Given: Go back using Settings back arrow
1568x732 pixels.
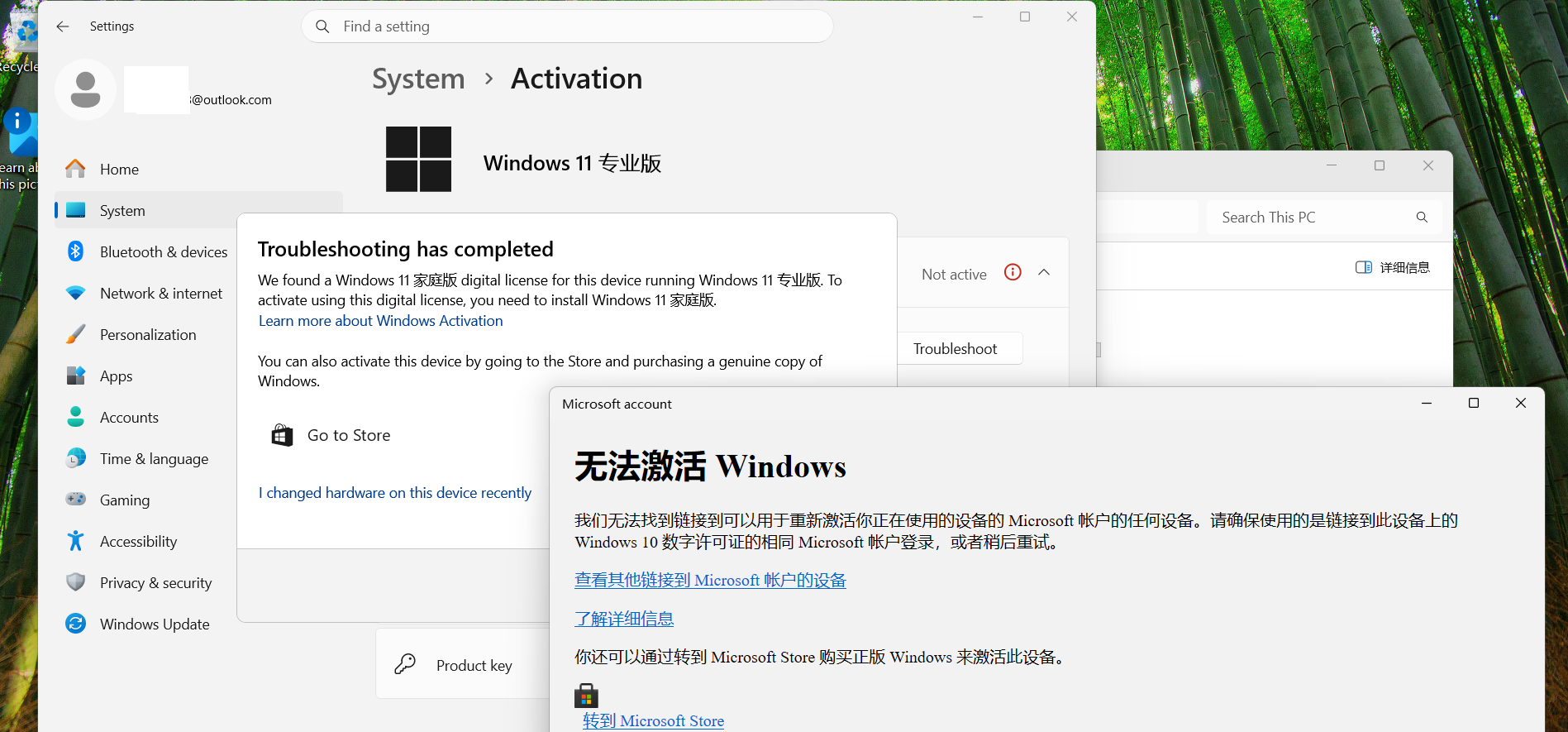Looking at the screenshot, I should [x=63, y=26].
